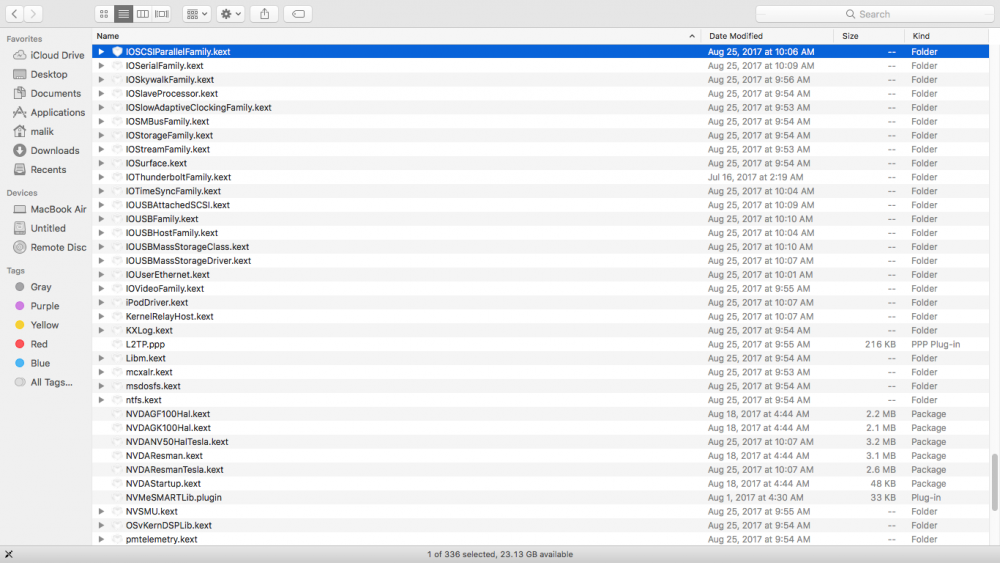The image size is (1000, 563).
Task: Select All Tags… in sidebar
Action: coord(50,382)
